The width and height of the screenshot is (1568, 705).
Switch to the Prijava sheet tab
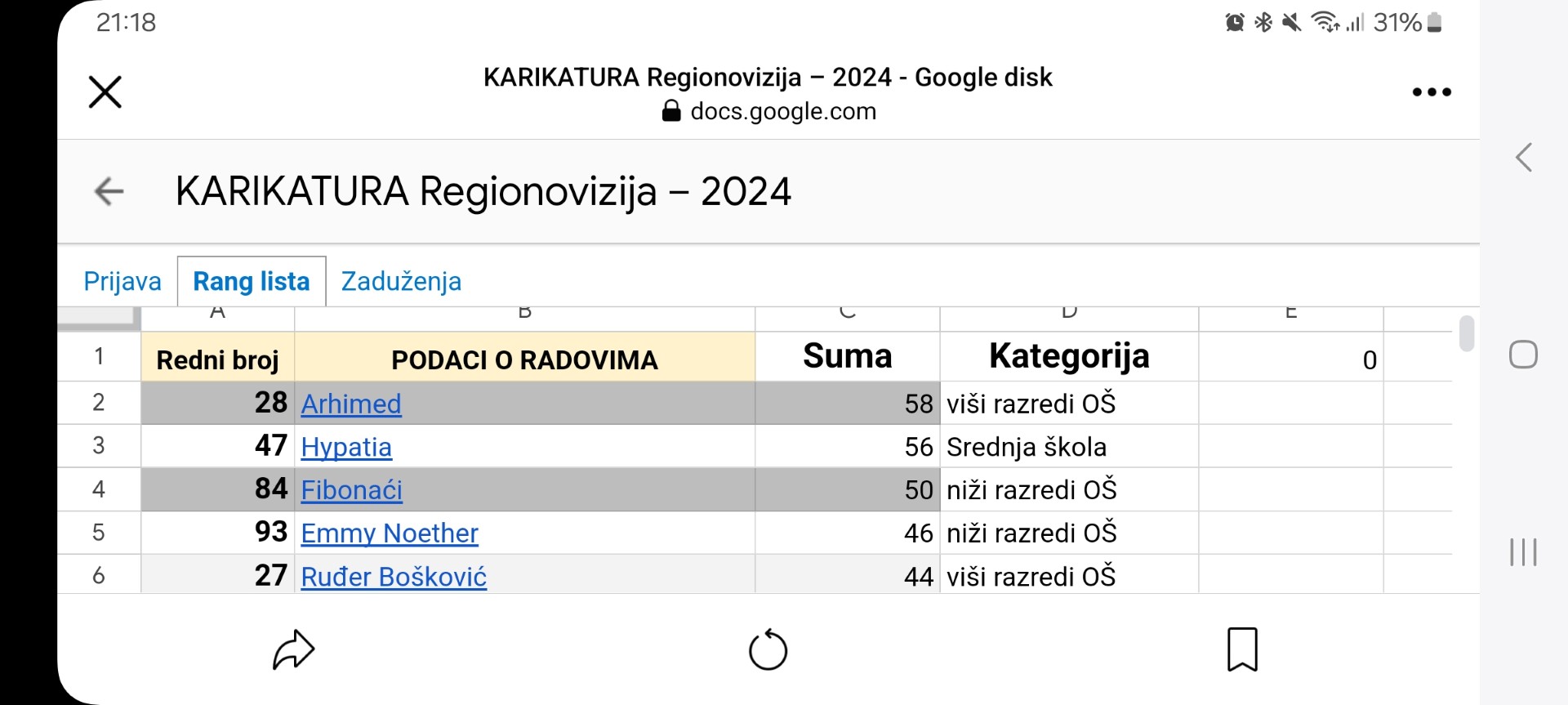click(122, 281)
